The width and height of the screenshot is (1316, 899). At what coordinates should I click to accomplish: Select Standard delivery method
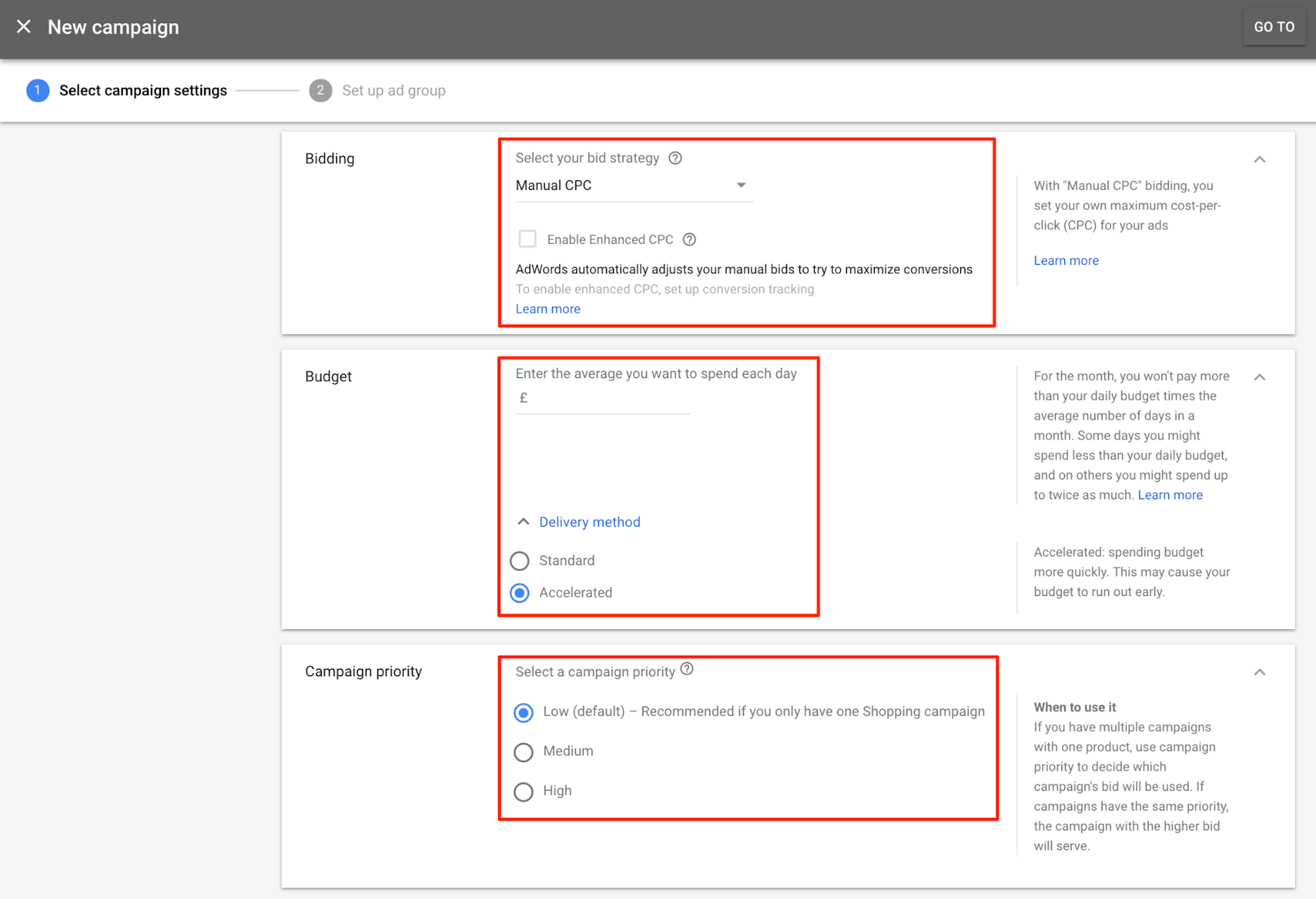click(x=519, y=561)
